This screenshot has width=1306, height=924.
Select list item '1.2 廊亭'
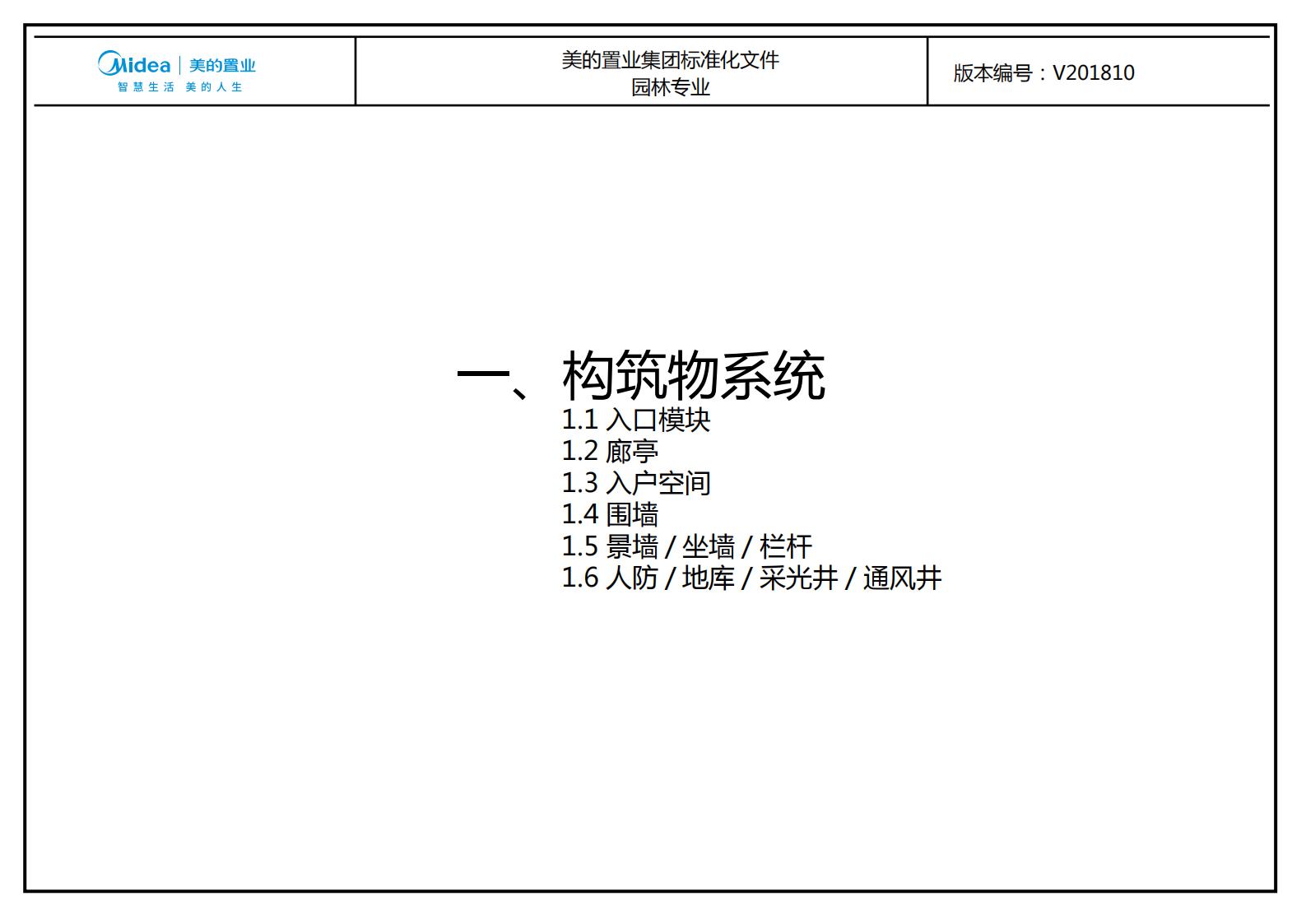(x=610, y=451)
